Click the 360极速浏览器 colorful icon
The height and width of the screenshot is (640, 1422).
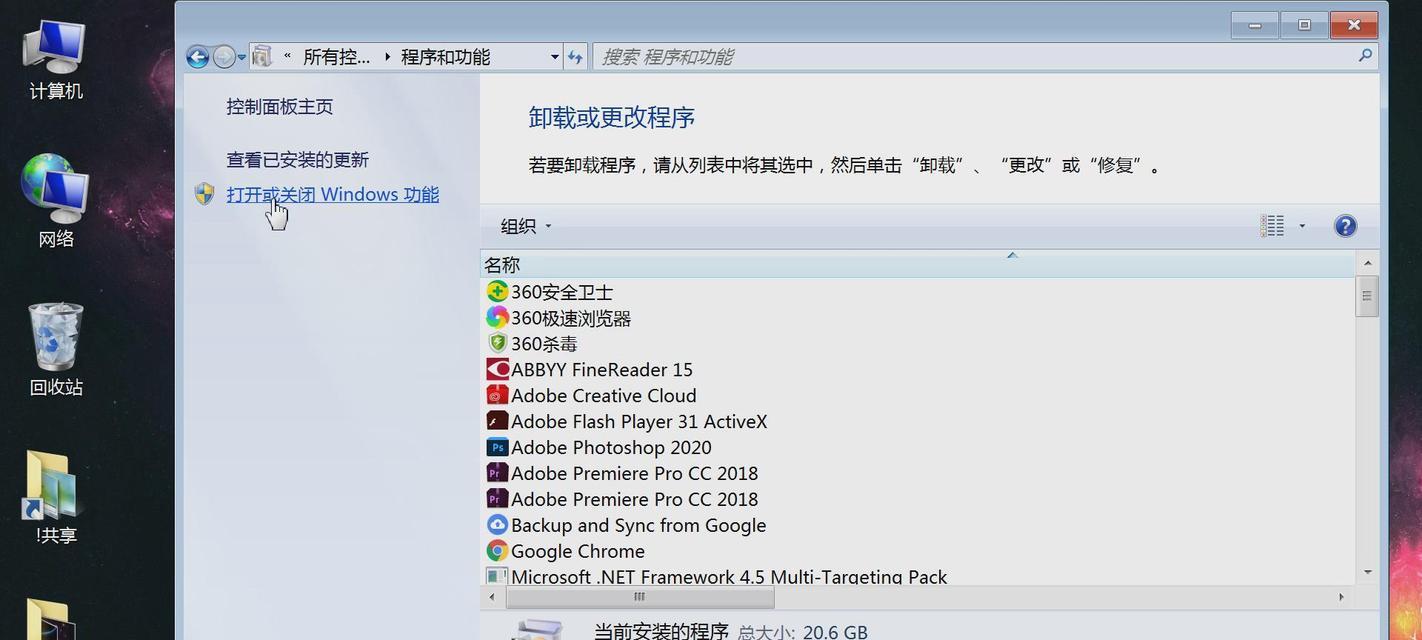click(x=497, y=318)
